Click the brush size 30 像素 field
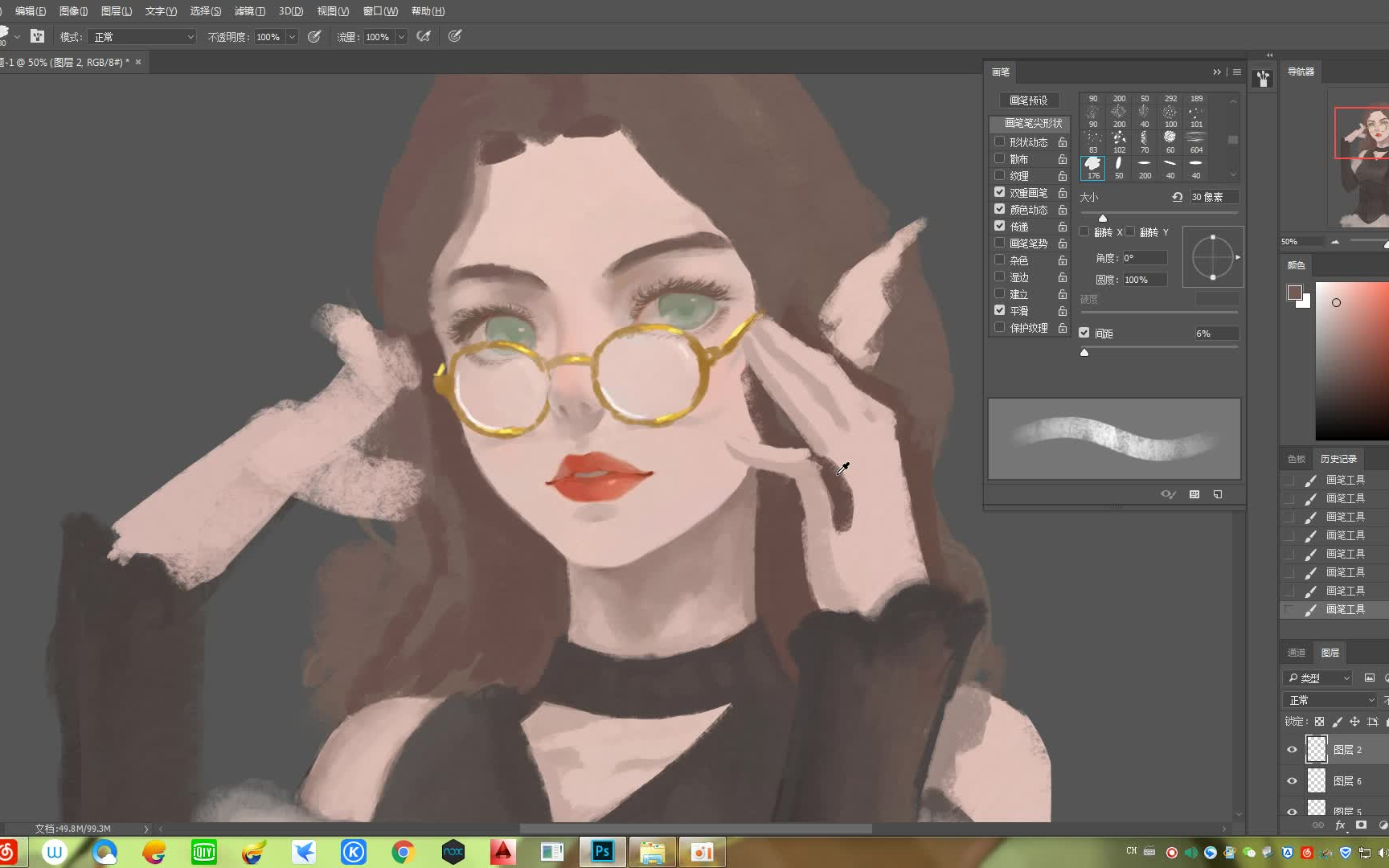 pos(1214,197)
